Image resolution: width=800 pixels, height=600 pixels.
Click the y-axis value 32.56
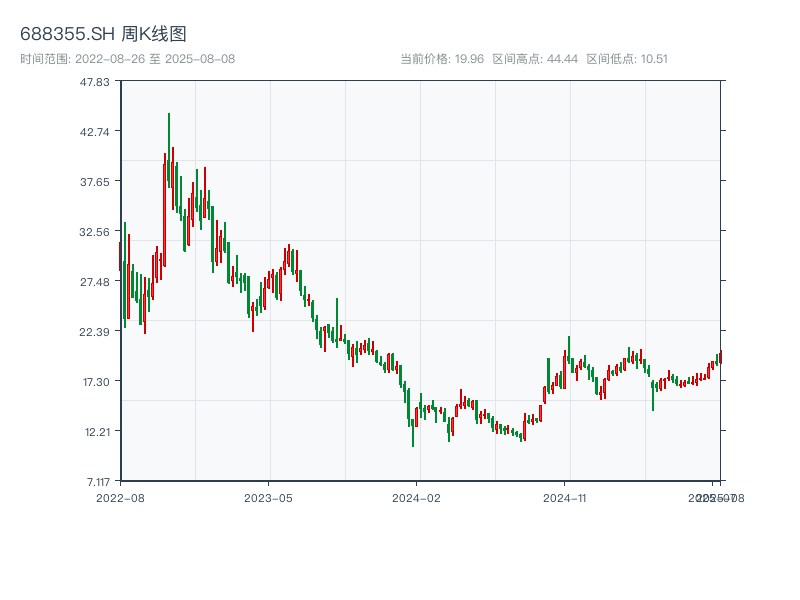[95, 232]
